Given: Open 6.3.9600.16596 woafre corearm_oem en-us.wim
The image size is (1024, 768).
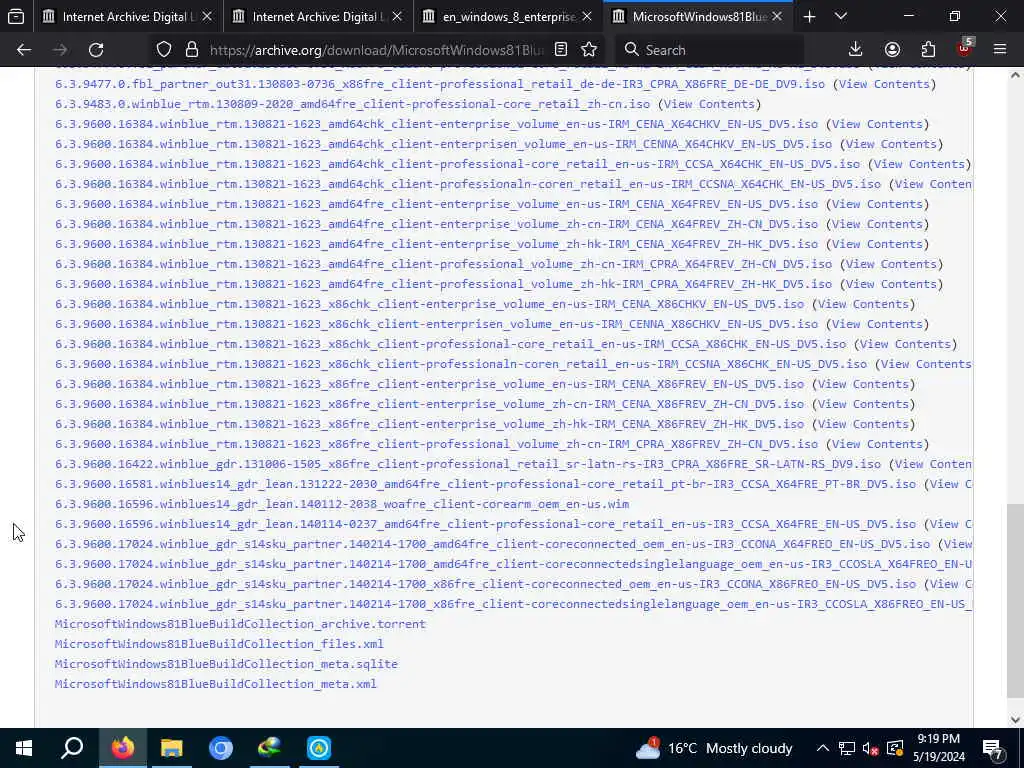Looking at the screenshot, I should pos(342,504).
